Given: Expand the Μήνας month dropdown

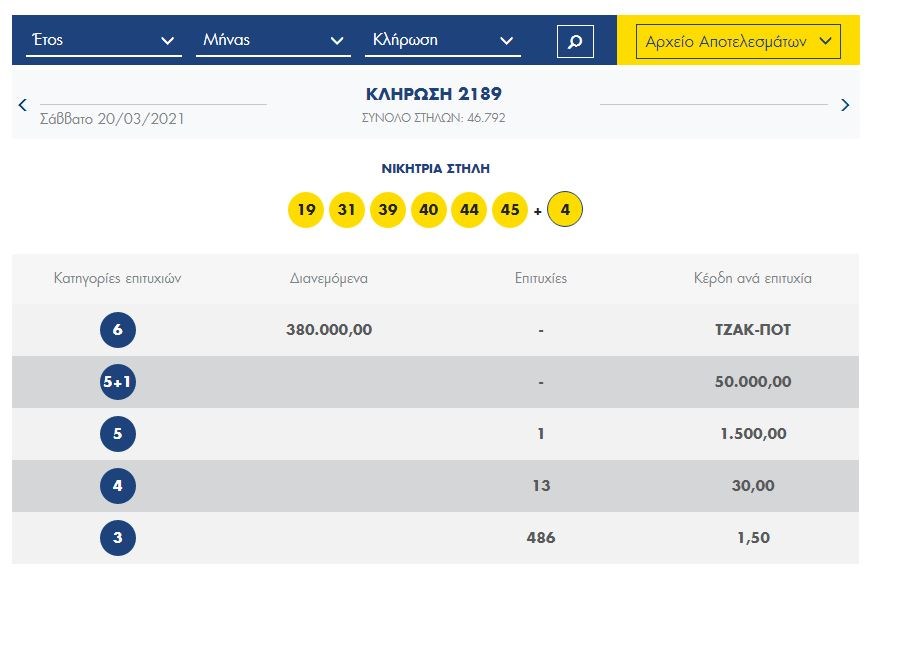Looking at the screenshot, I should tap(272, 41).
